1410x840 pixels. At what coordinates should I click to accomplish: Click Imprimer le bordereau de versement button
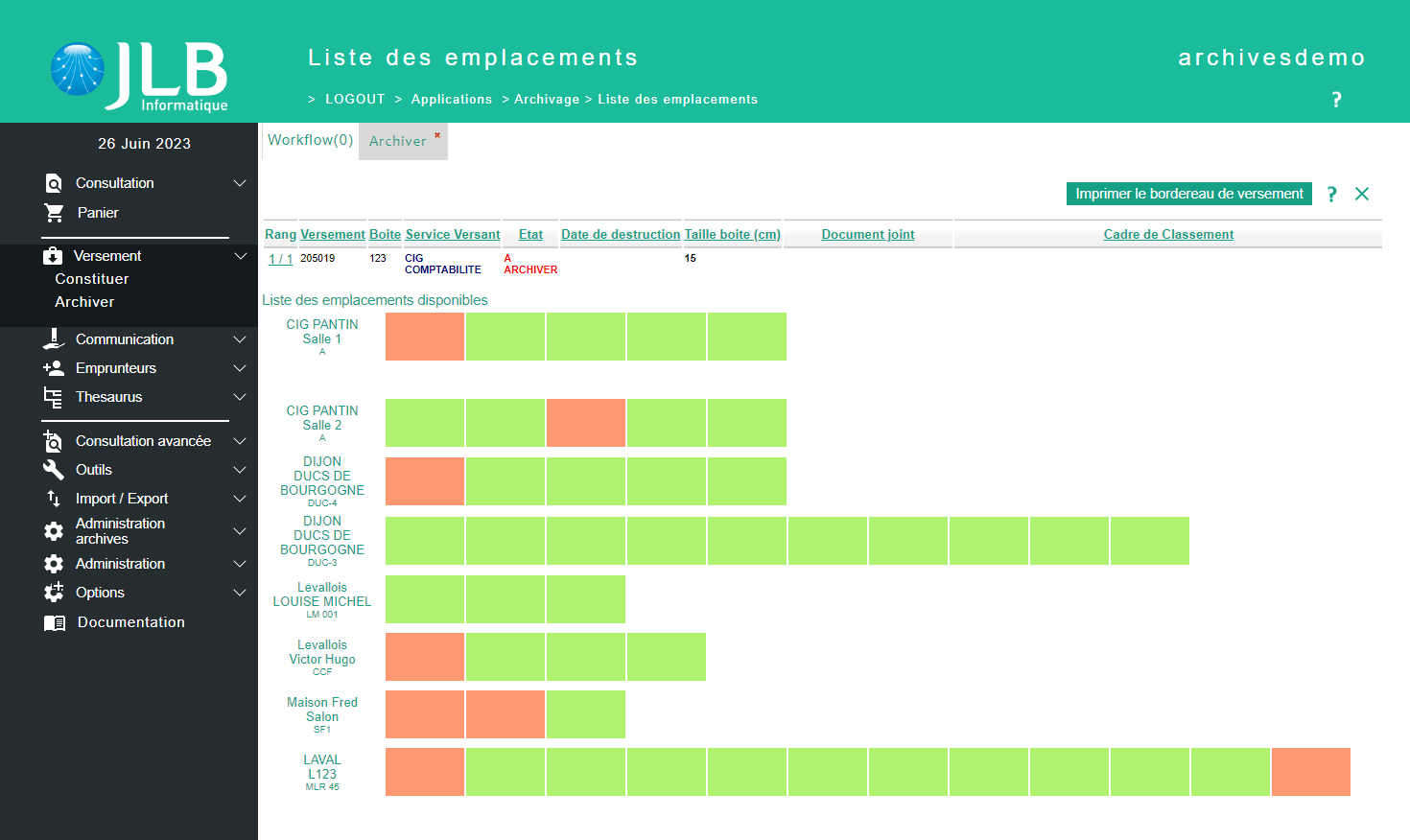[1188, 194]
